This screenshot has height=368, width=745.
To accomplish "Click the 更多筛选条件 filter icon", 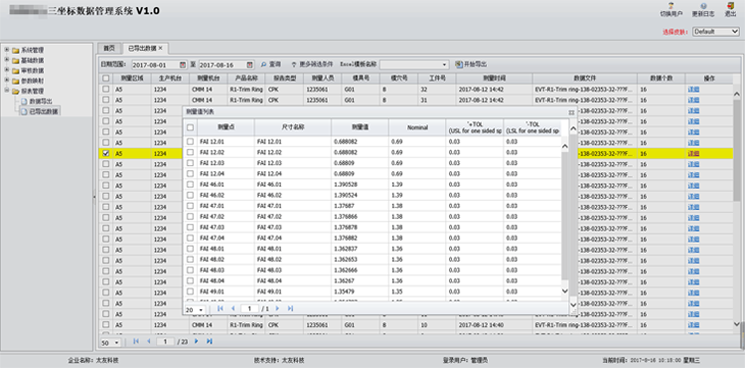I will 294,64.
